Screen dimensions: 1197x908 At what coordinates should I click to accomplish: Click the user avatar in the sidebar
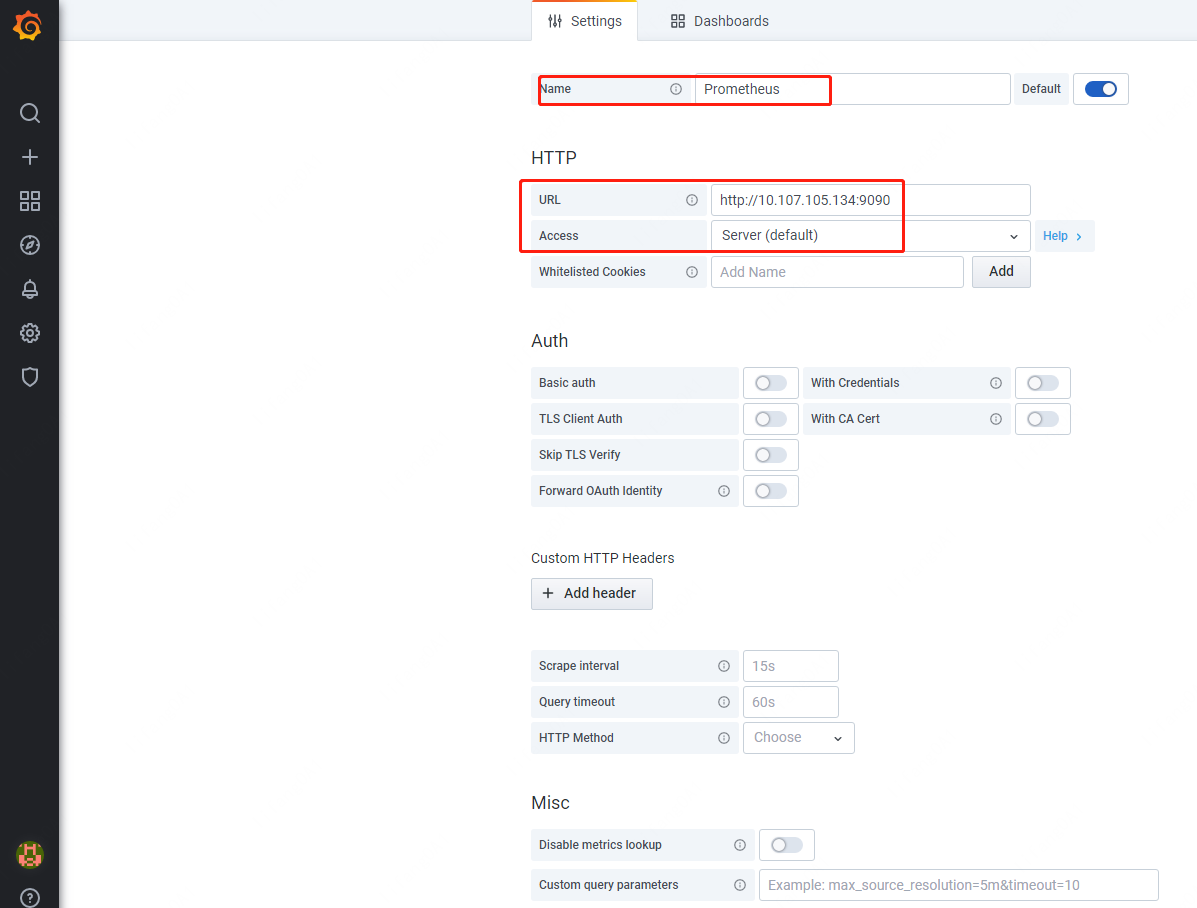click(30, 855)
